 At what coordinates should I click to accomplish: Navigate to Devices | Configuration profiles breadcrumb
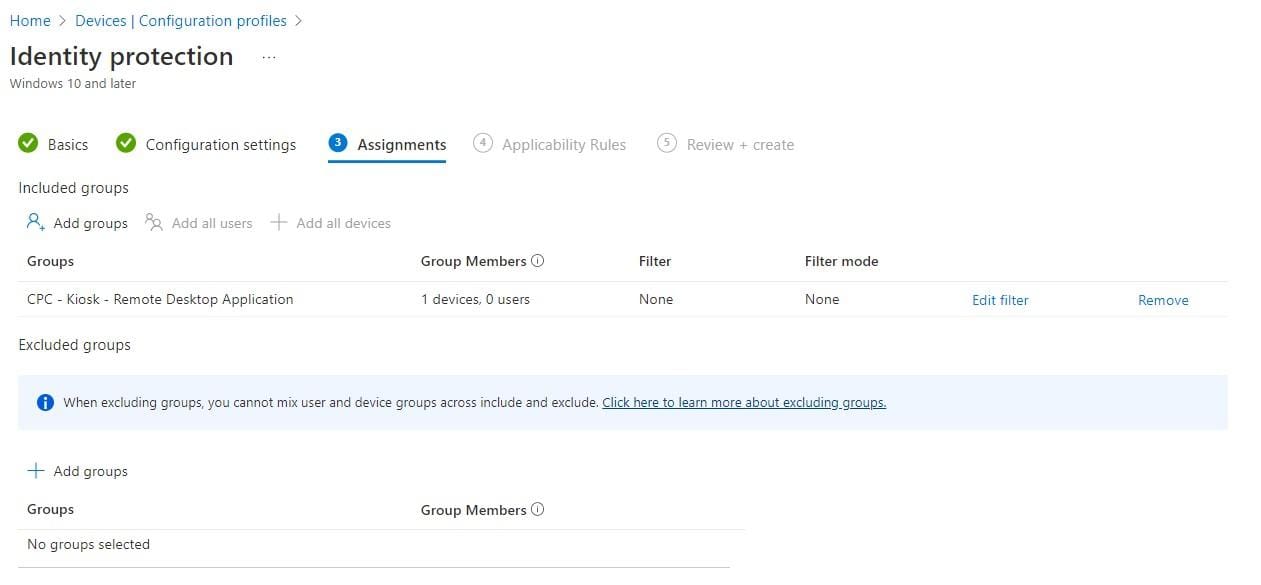pyautogui.click(x=181, y=21)
